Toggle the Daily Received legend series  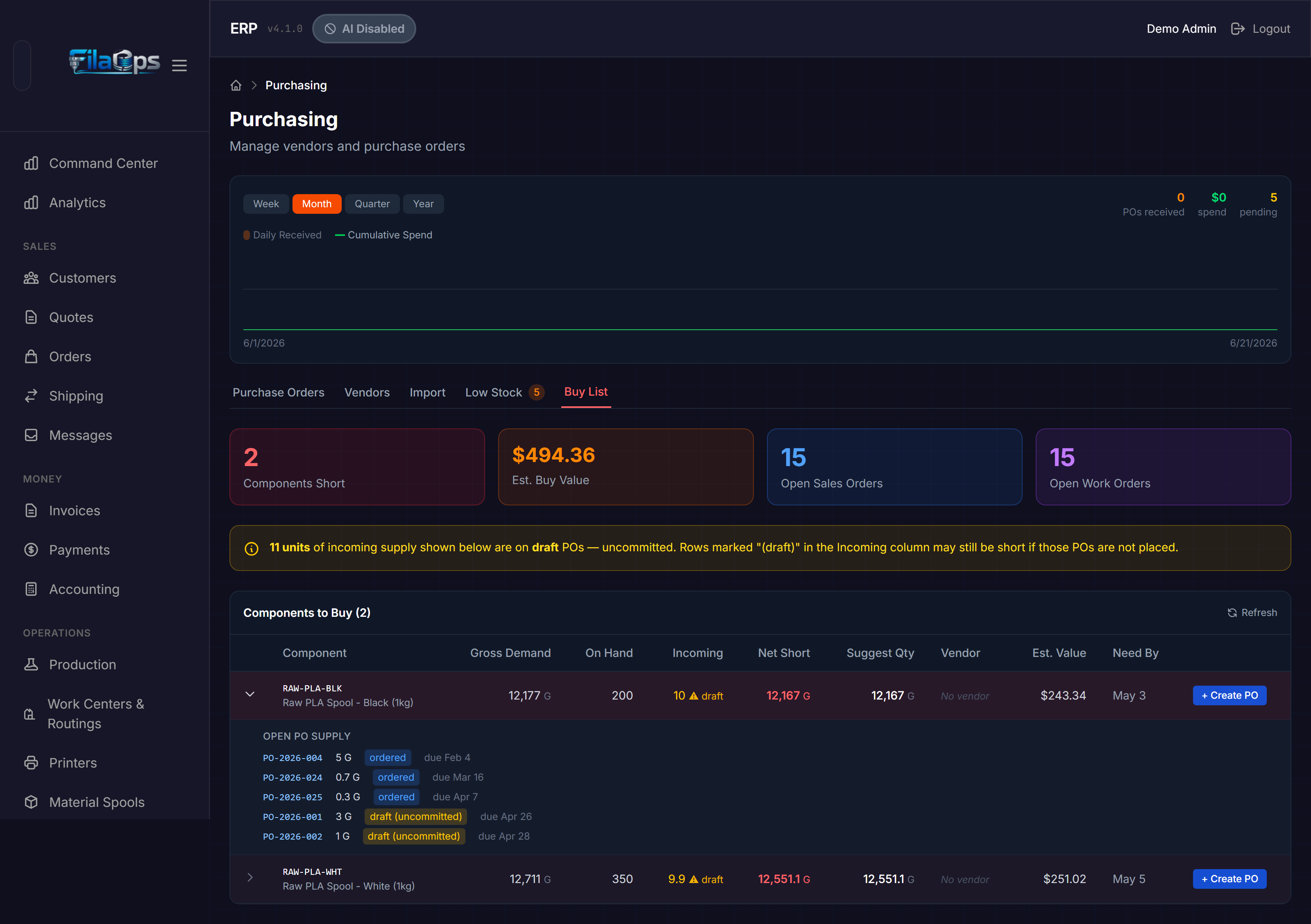pos(282,235)
